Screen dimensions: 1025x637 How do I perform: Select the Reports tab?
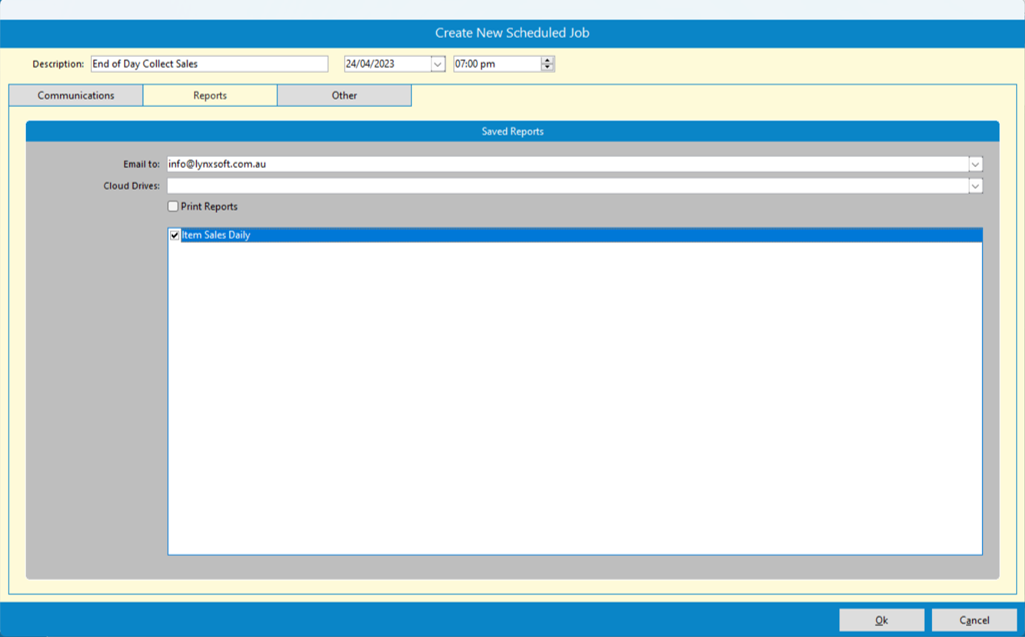point(210,96)
